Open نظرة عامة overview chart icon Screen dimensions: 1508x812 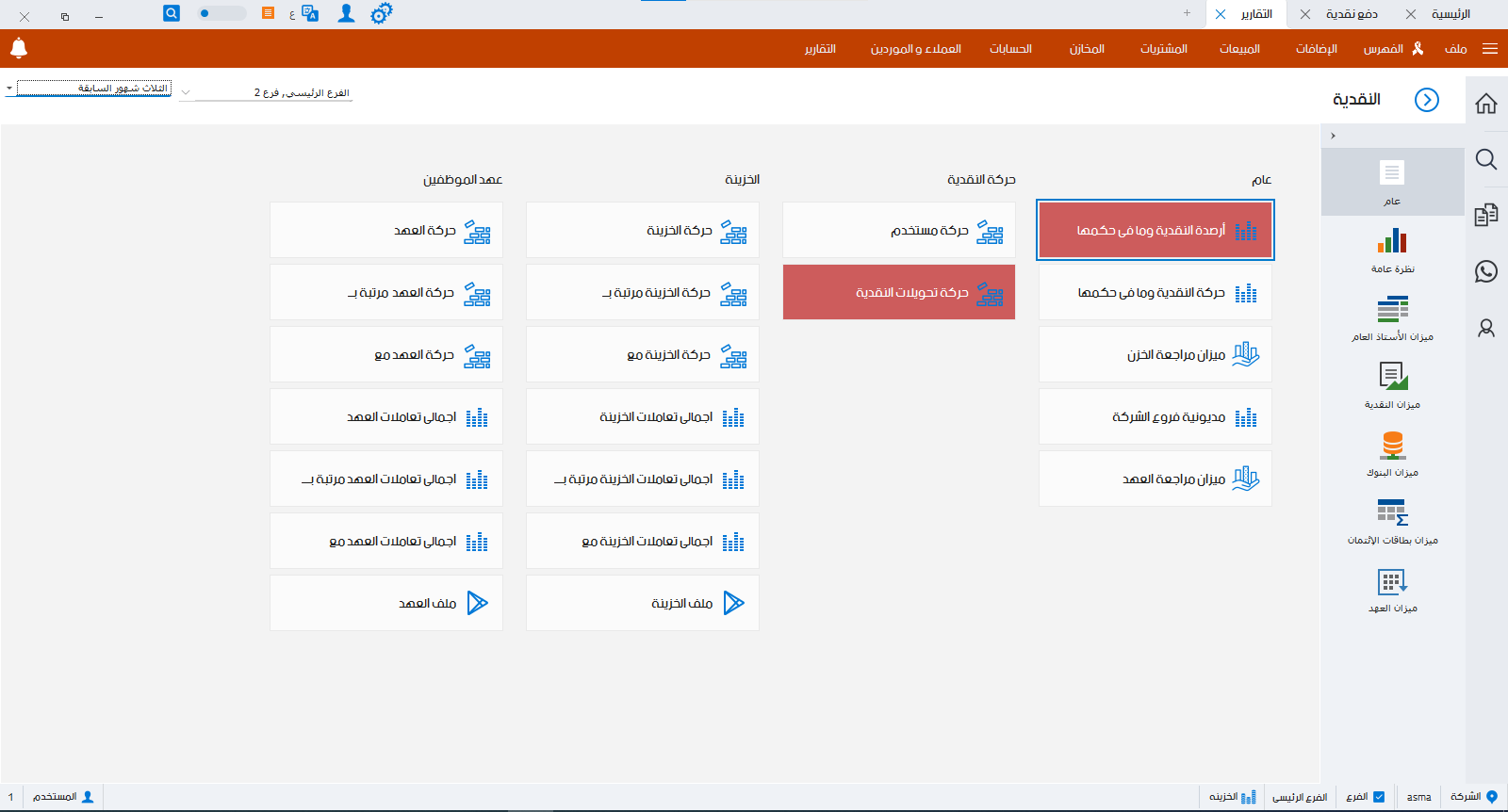point(1392,242)
